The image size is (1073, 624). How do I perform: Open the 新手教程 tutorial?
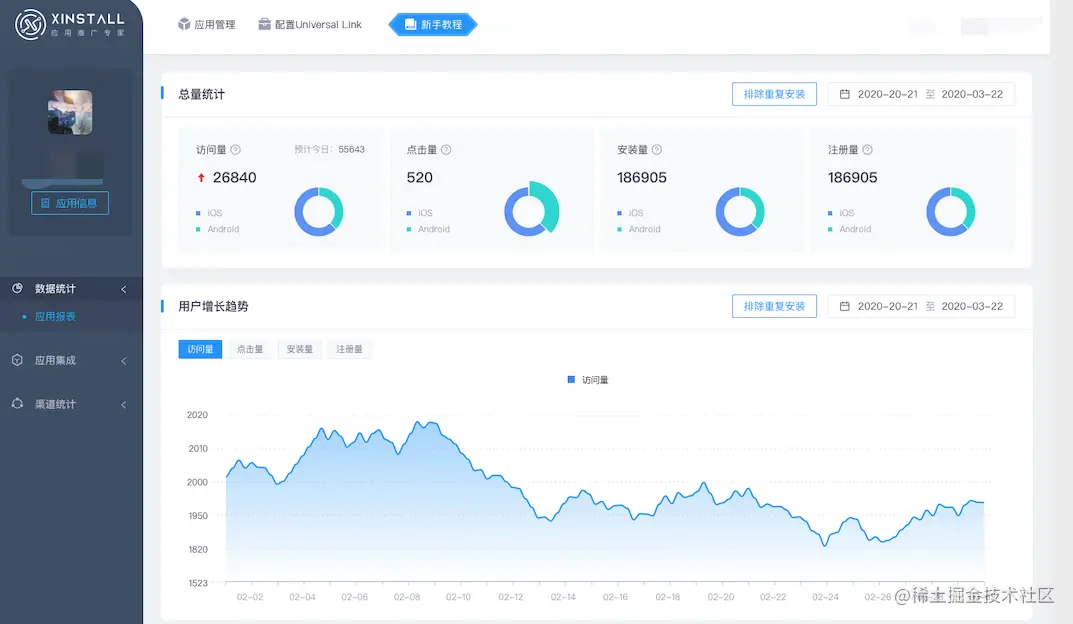coord(432,24)
